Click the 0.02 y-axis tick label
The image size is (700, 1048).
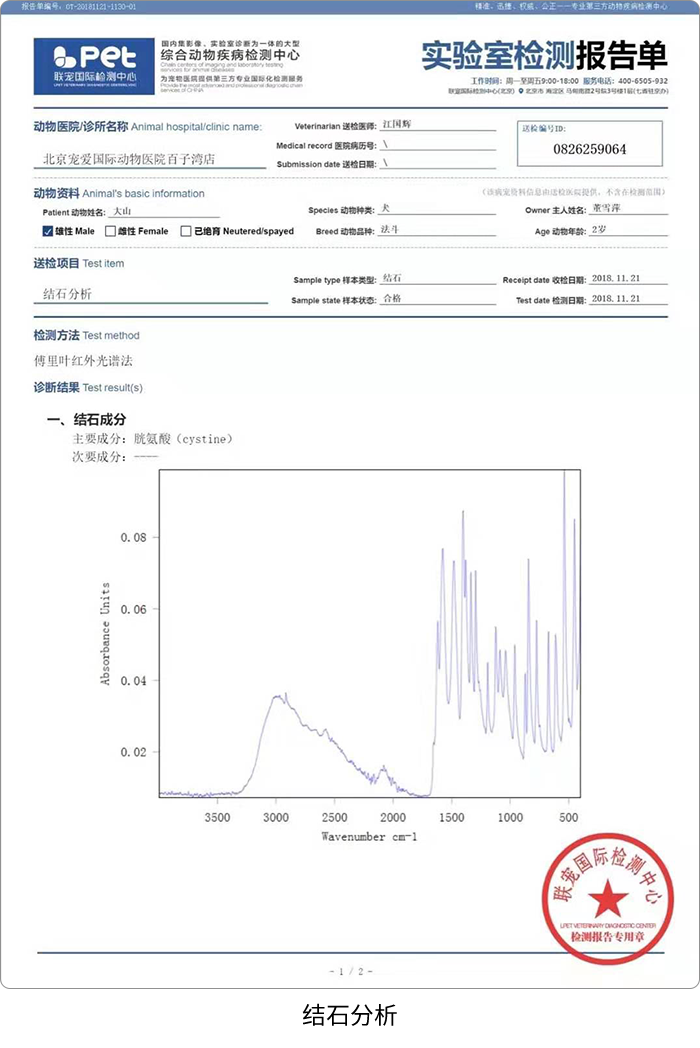pyautogui.click(x=133, y=753)
